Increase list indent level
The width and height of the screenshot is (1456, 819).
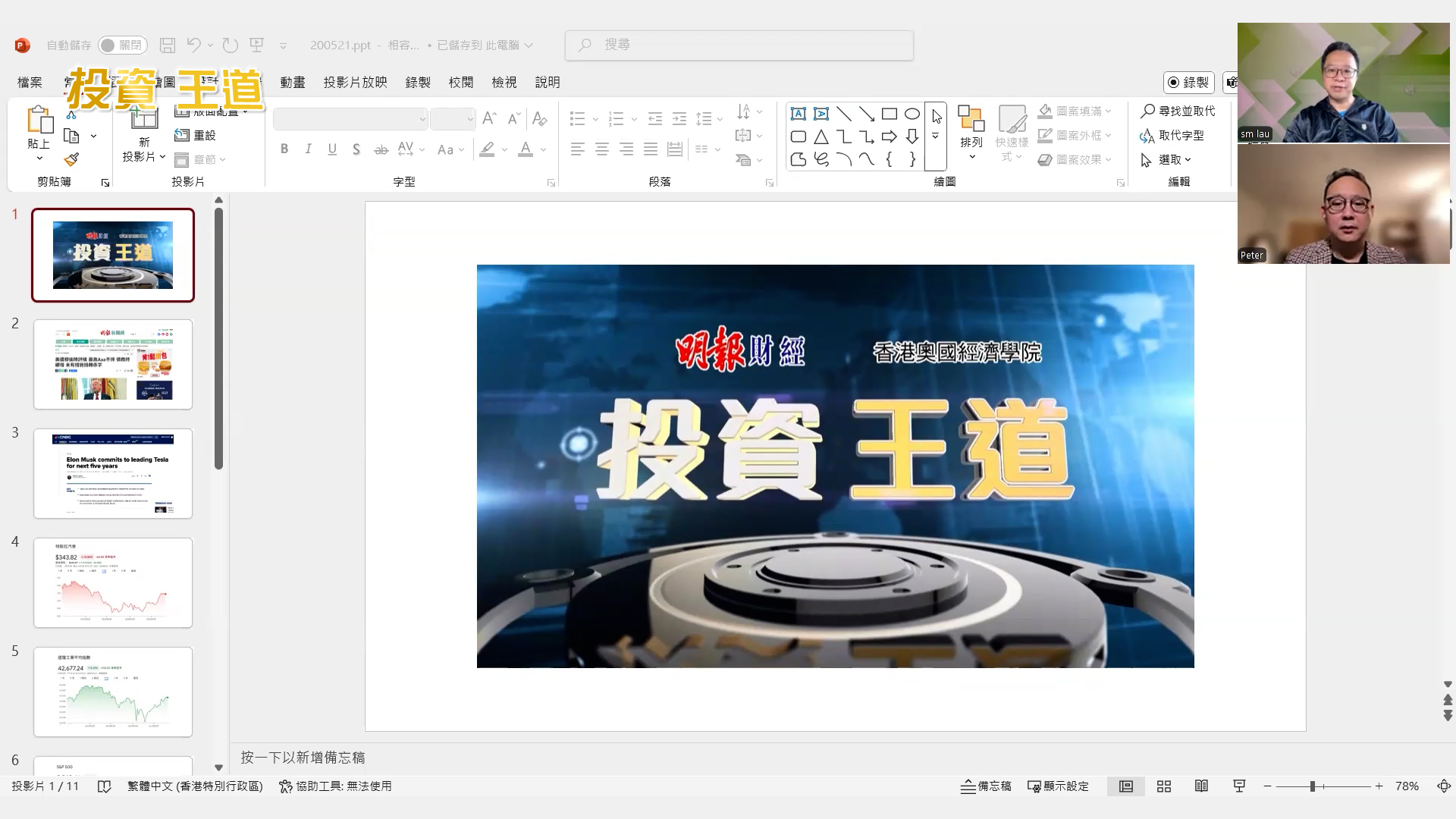point(679,119)
